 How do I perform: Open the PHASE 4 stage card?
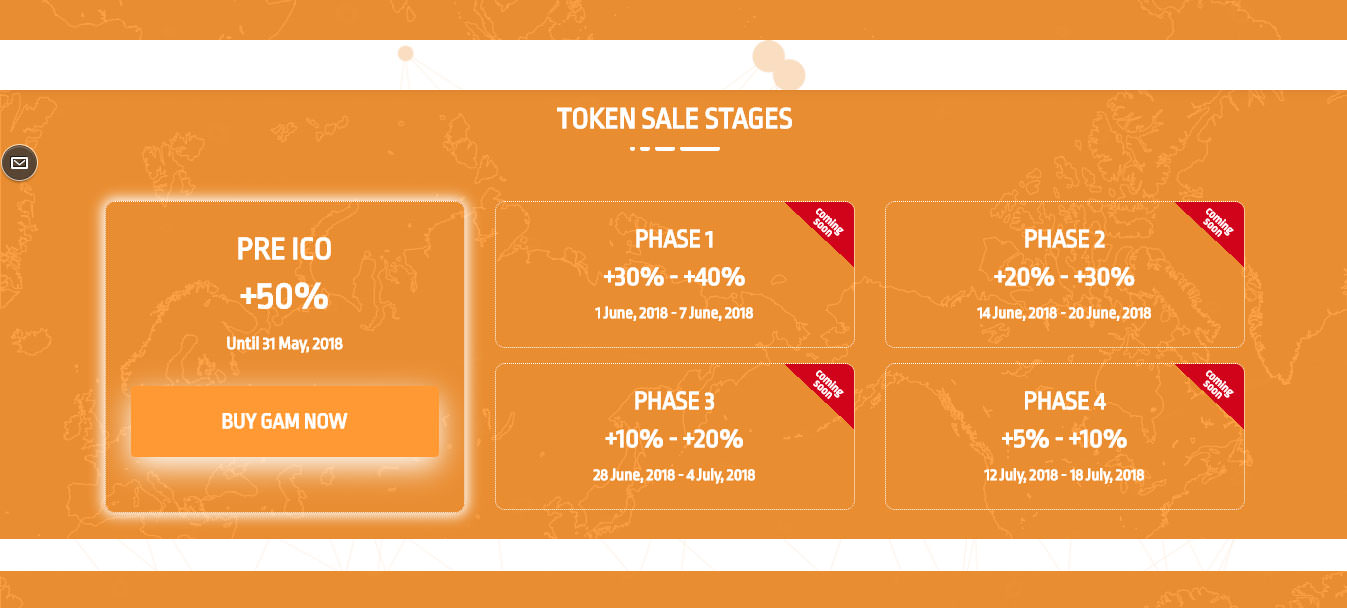coord(1064,437)
